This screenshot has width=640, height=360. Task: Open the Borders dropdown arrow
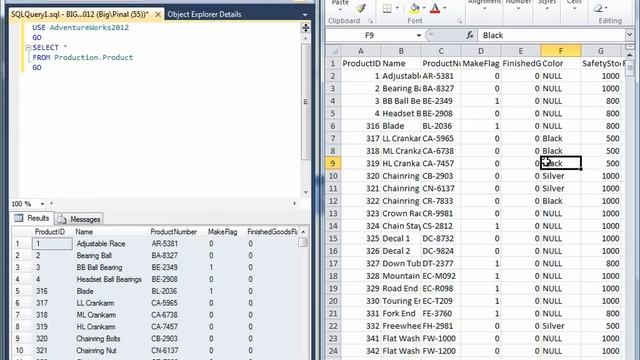397,8
